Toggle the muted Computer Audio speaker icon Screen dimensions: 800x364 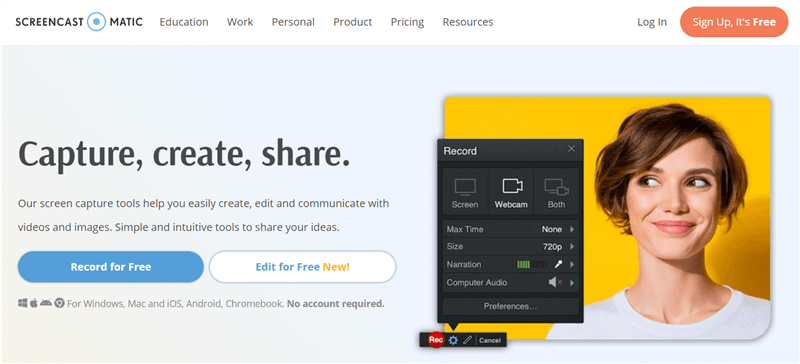[x=555, y=282]
